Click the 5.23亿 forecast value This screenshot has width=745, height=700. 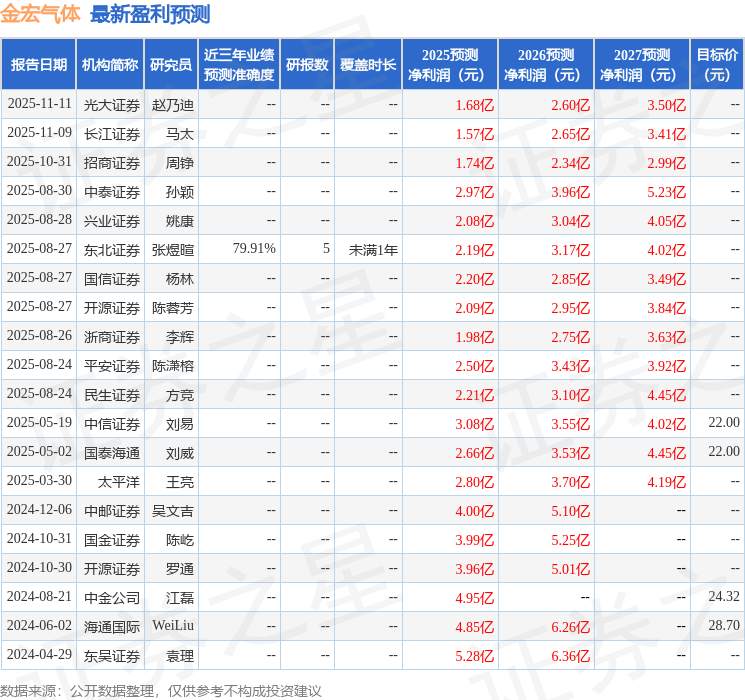[x=667, y=192]
